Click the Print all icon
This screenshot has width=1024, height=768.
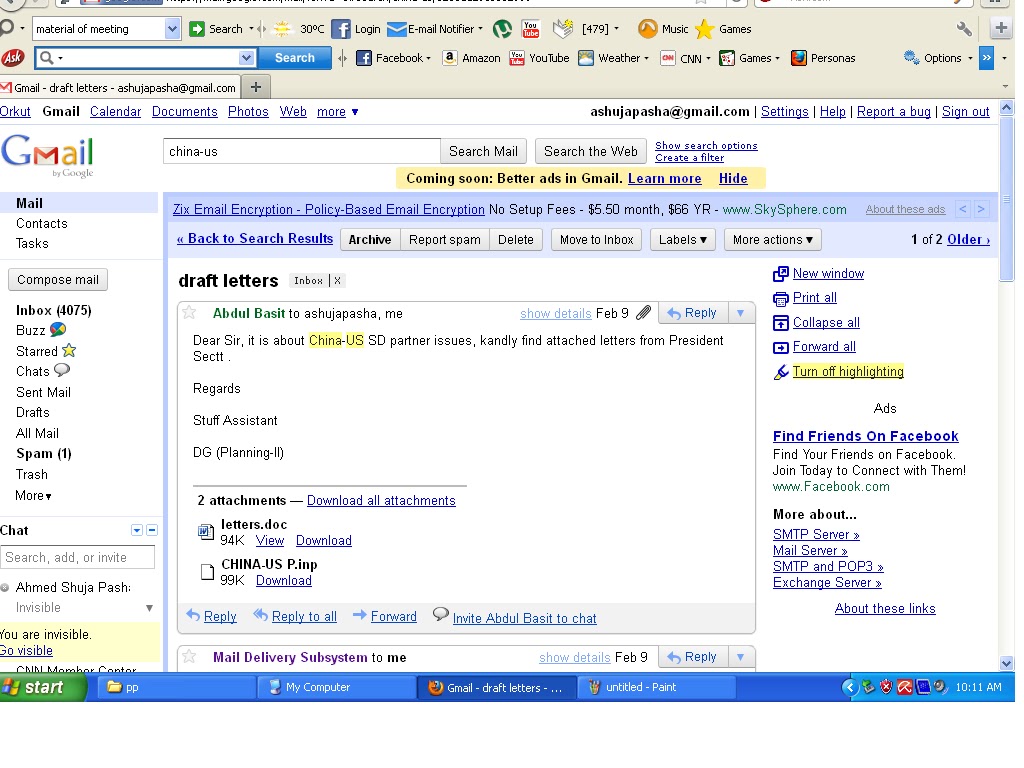click(779, 297)
